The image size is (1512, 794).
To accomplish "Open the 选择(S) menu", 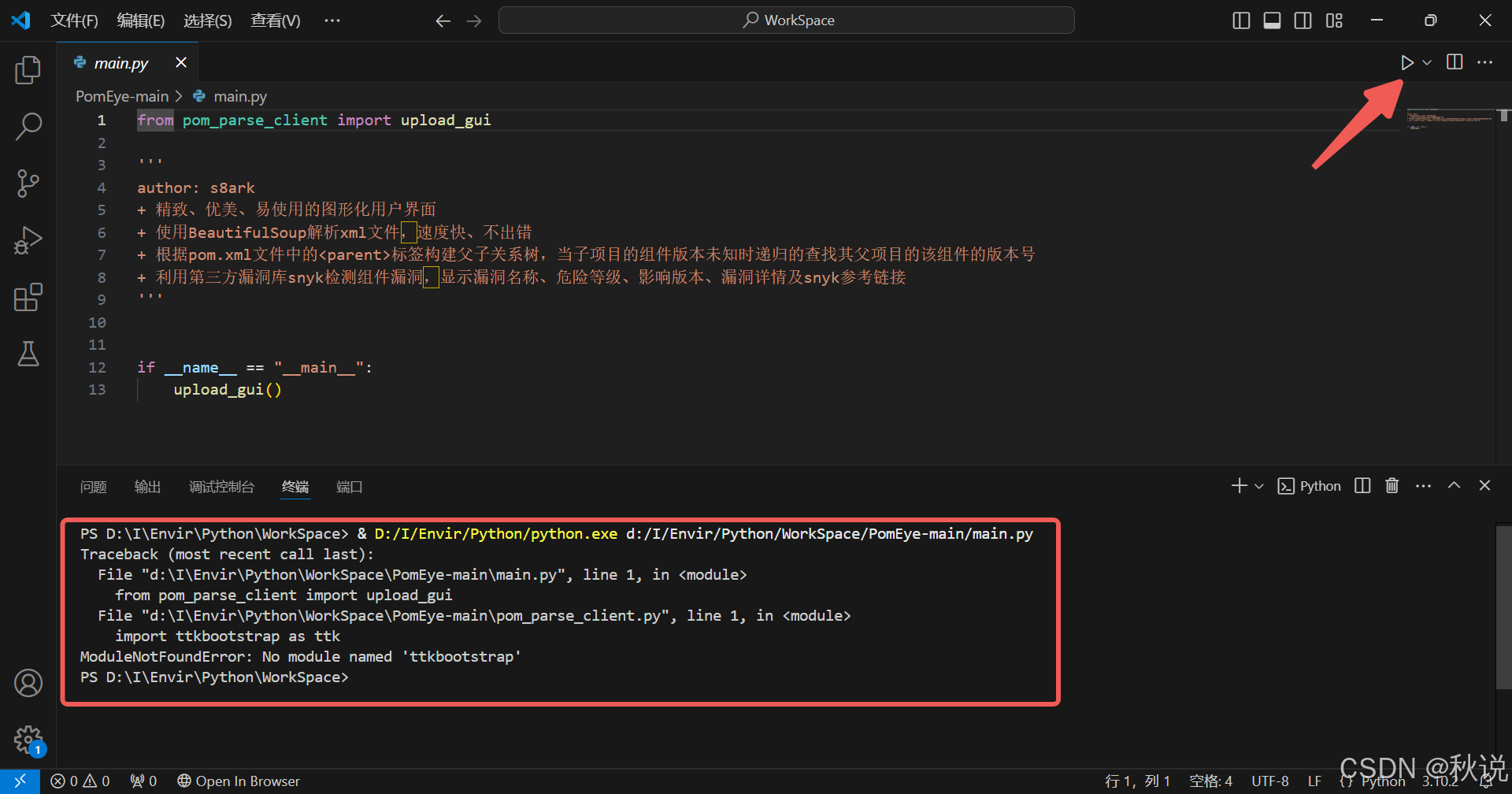I will [208, 20].
